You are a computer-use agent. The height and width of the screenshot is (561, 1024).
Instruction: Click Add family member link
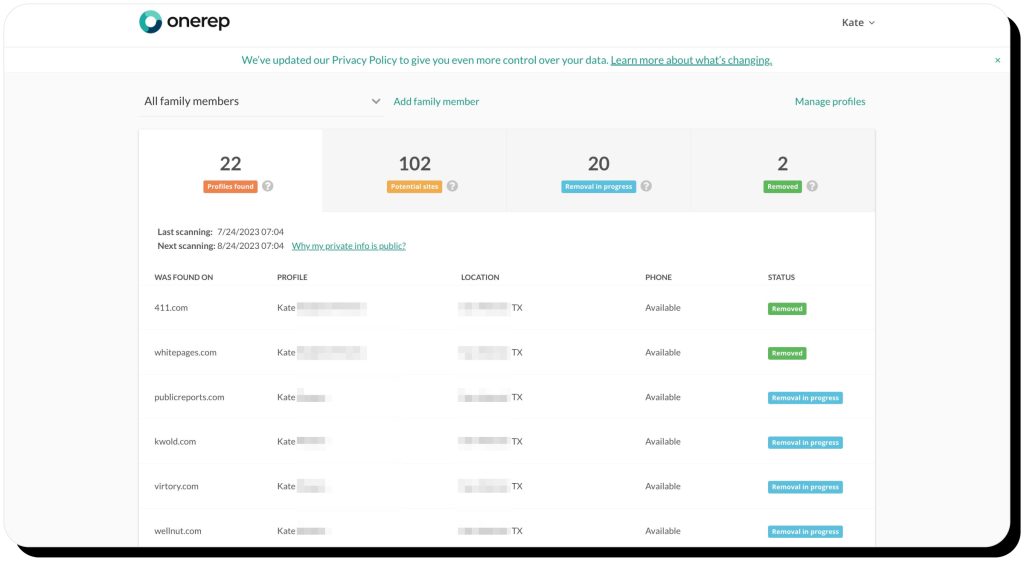(x=436, y=101)
